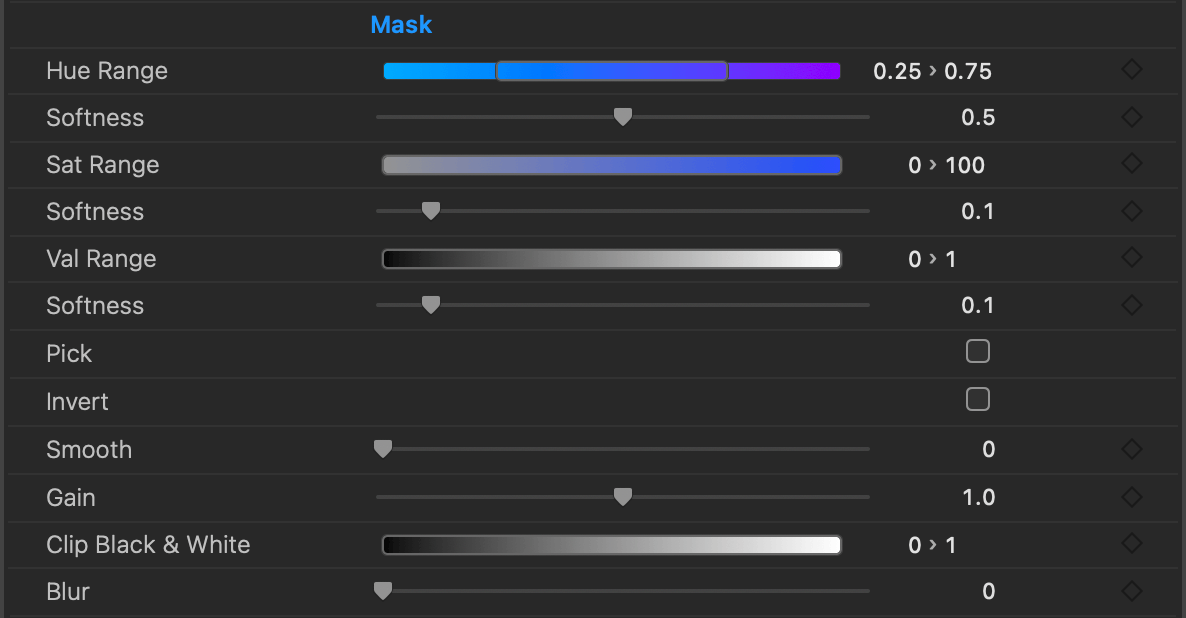1186x618 pixels.
Task: Click the Clip Black & White gradient bar
Action: pyautogui.click(x=611, y=545)
